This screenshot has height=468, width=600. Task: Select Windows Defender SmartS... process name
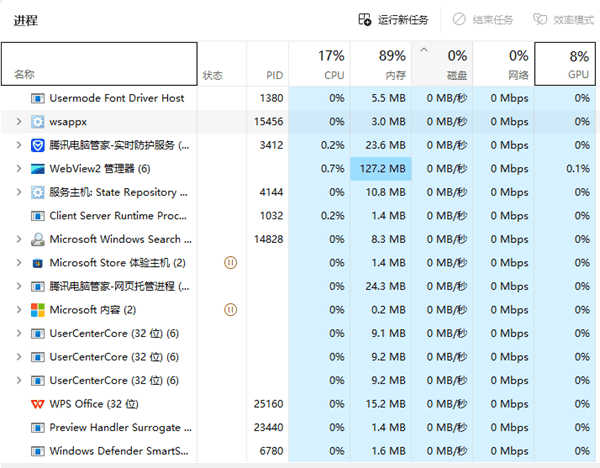[x=119, y=451]
